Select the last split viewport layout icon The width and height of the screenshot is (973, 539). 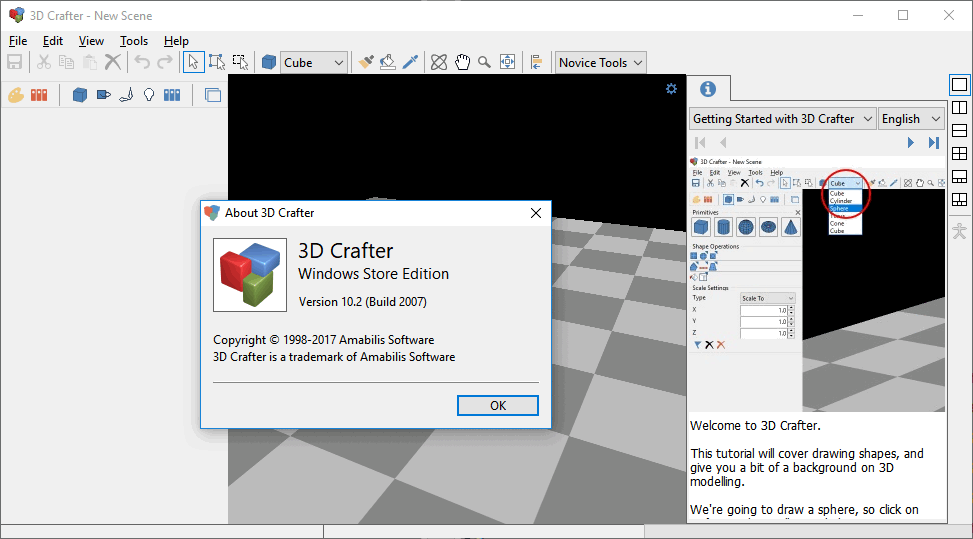coord(959,199)
